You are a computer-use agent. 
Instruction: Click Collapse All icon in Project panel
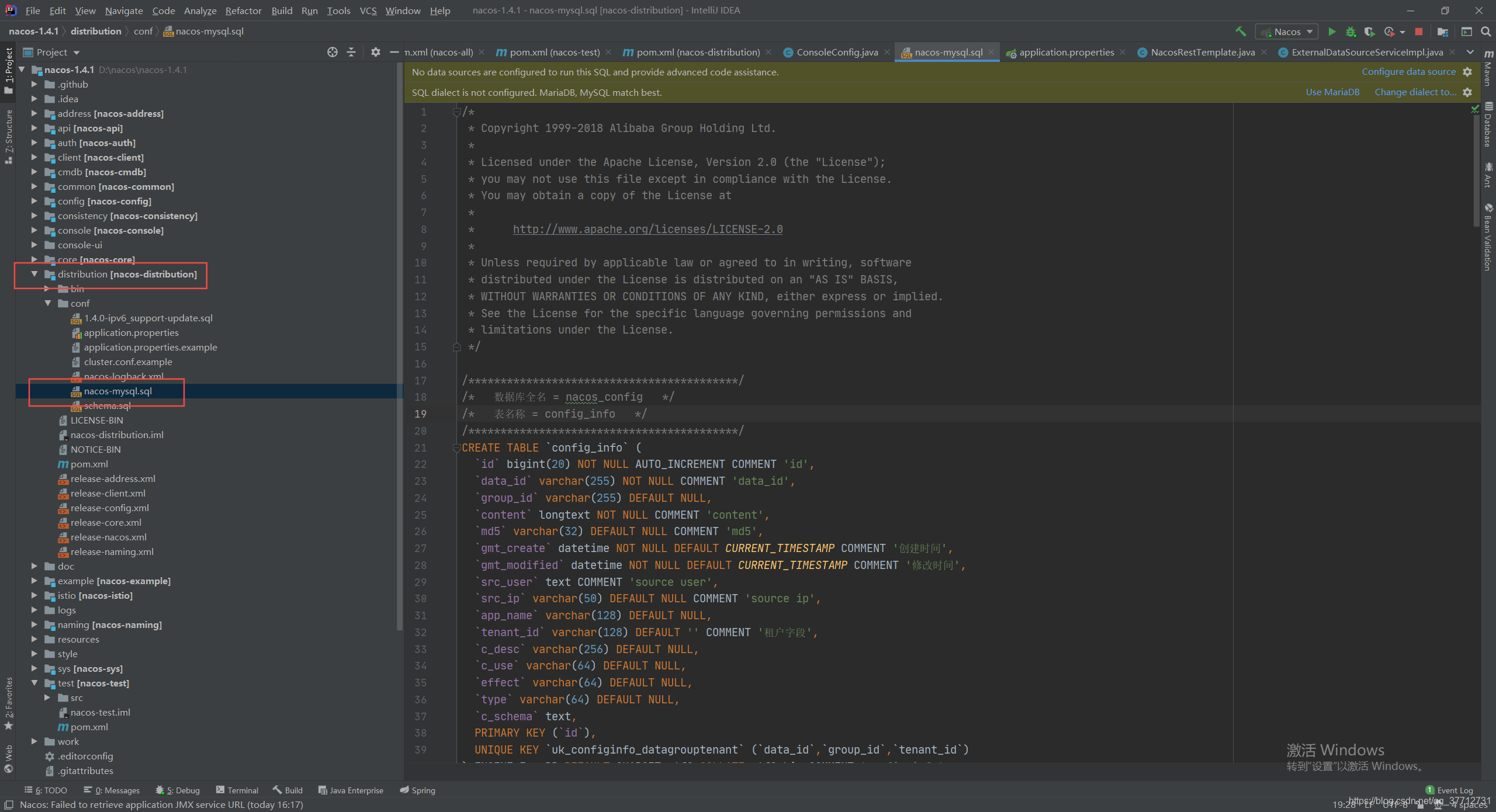[x=351, y=52]
